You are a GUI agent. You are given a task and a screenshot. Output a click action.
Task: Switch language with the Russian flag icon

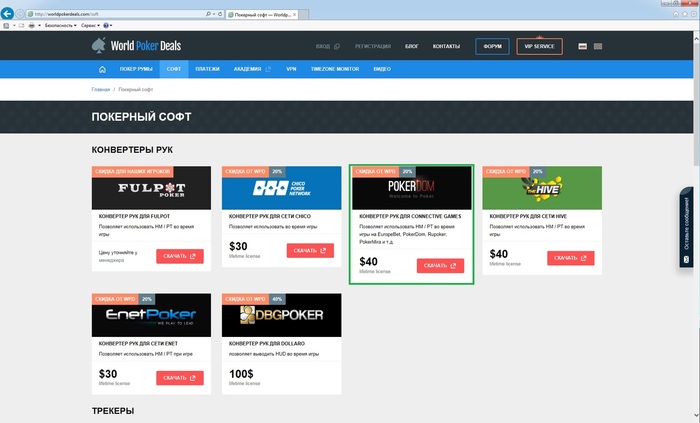click(x=583, y=46)
